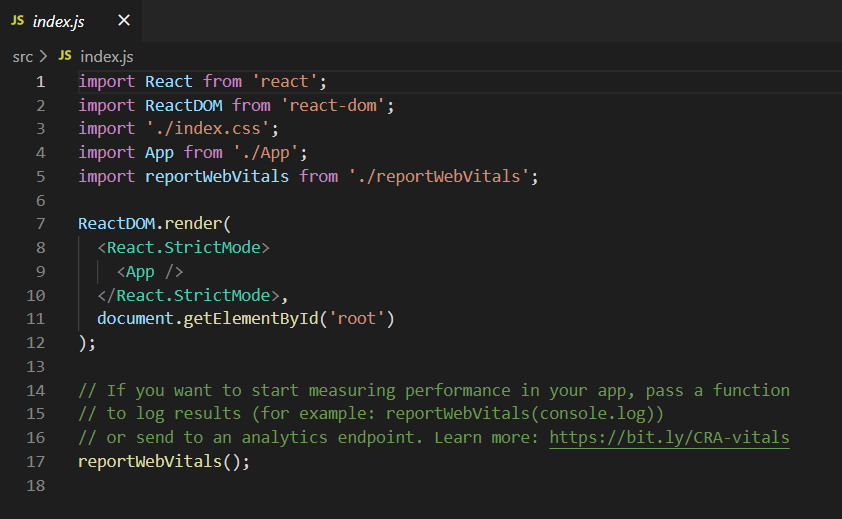
Task: Click the React identifier on line 1
Action: click(x=169, y=82)
